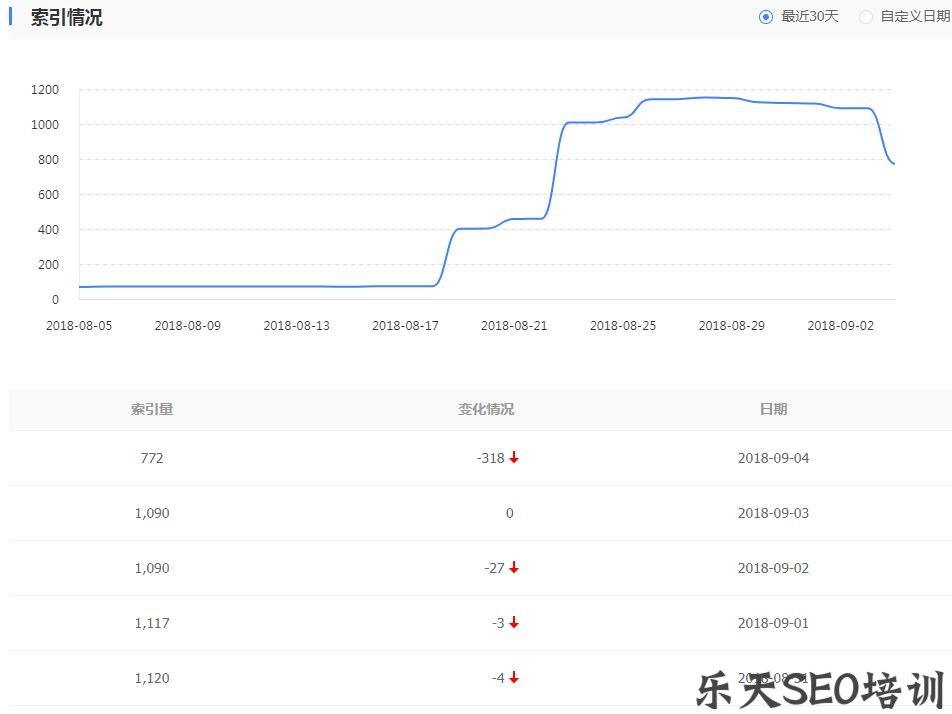Image resolution: width=952 pixels, height=714 pixels.
Task: Click the index value 772
Action: click(152, 458)
